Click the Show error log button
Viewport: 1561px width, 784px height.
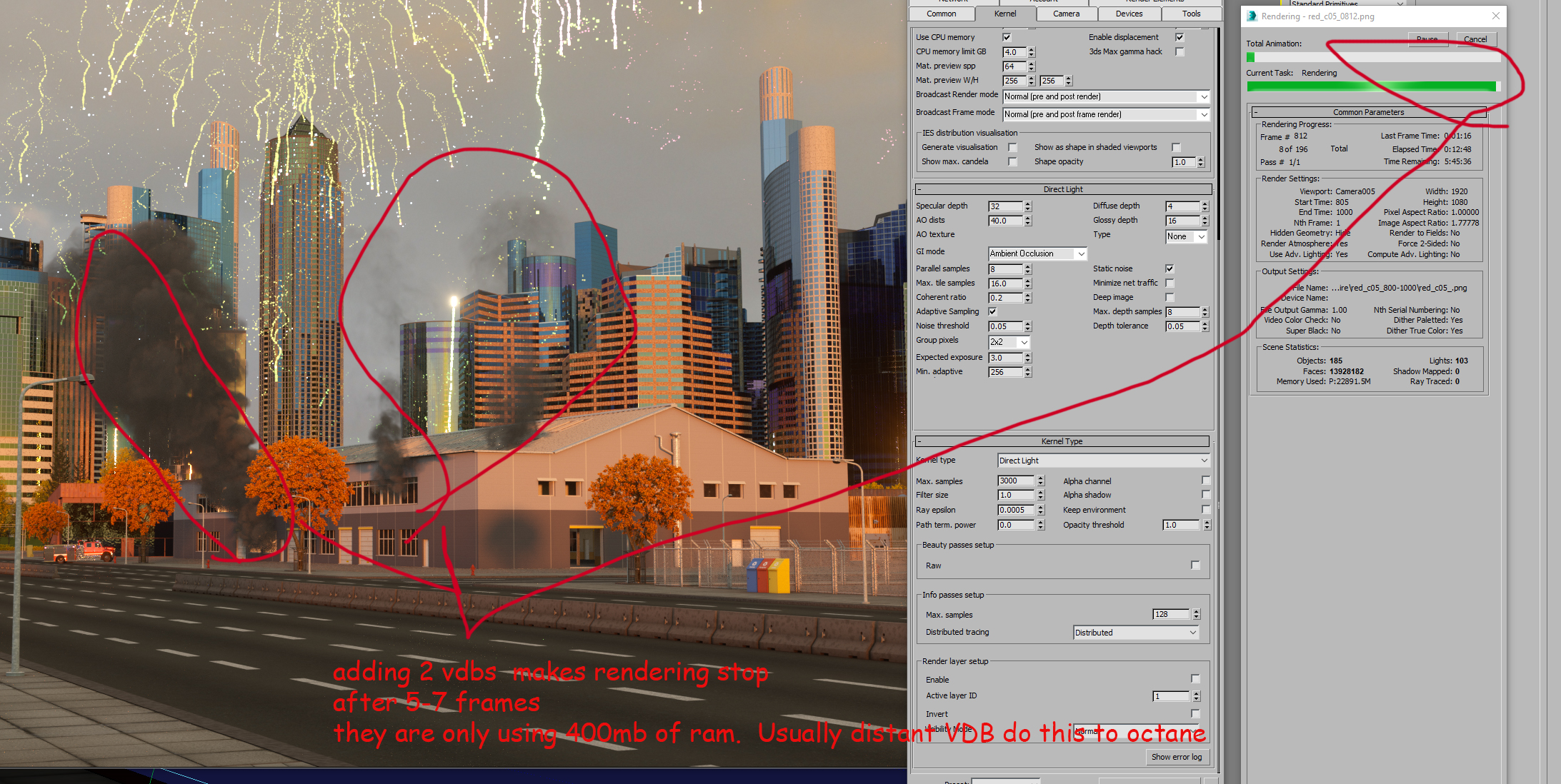1176,757
